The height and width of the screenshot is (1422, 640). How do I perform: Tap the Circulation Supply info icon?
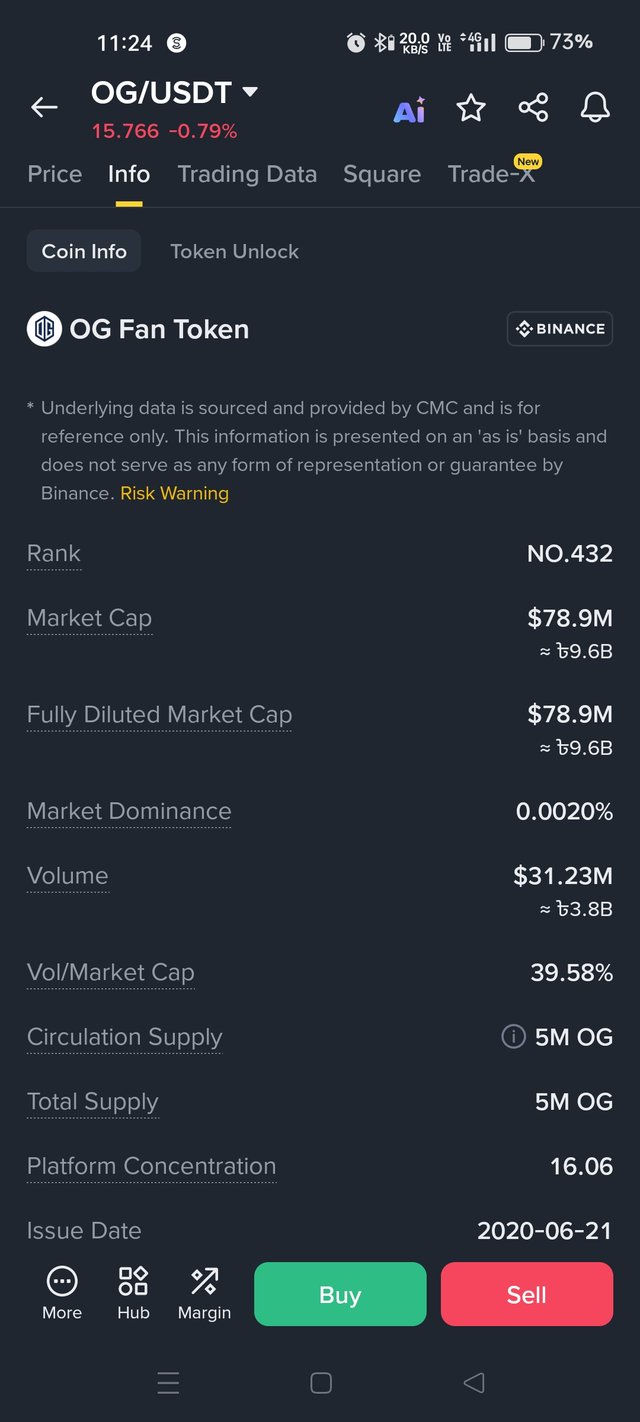coord(513,1037)
